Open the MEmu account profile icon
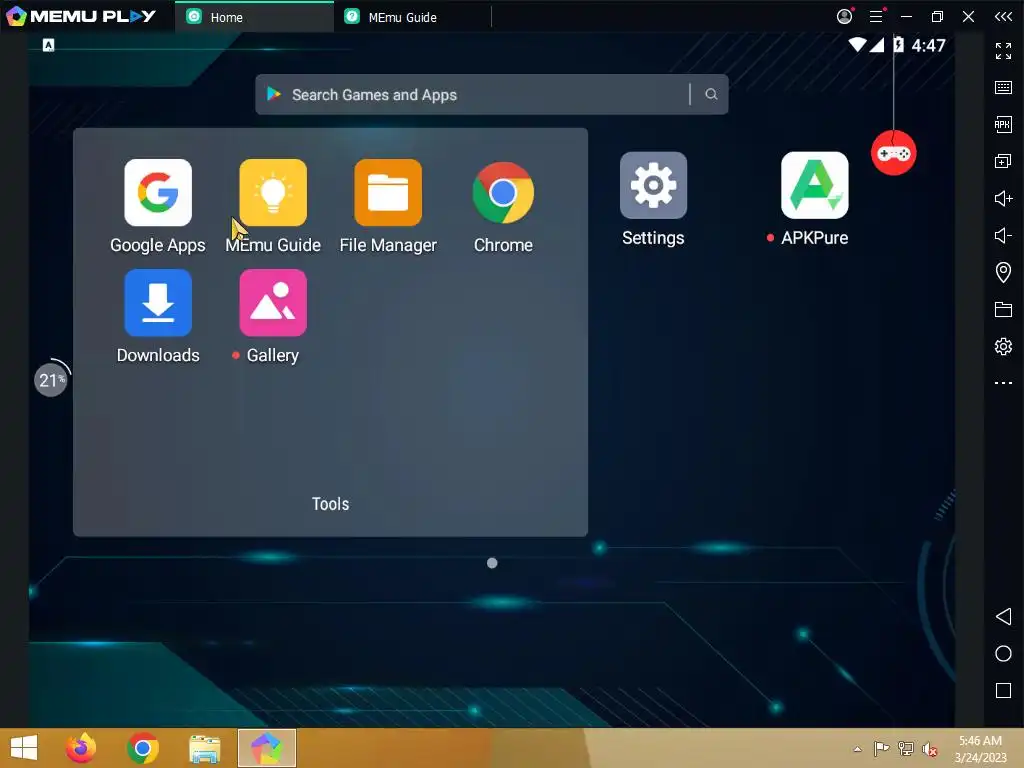1024x768 pixels. click(x=844, y=16)
